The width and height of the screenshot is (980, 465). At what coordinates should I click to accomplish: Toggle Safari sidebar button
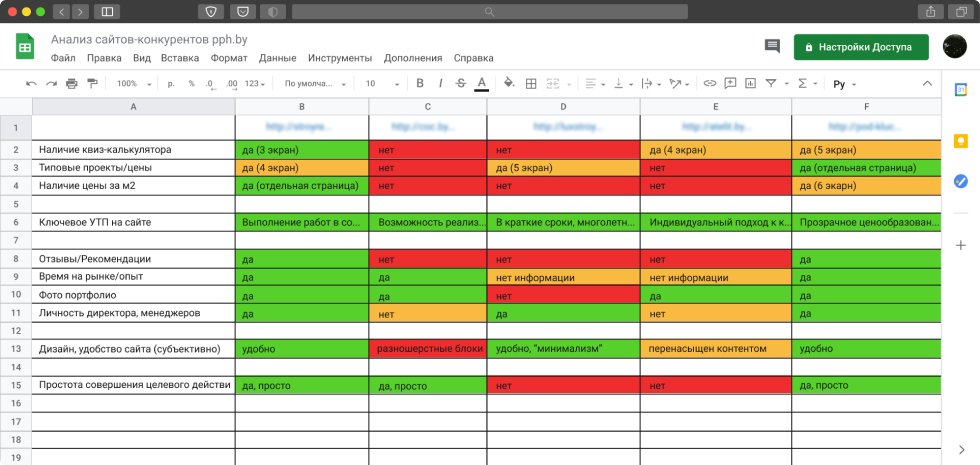click(107, 11)
